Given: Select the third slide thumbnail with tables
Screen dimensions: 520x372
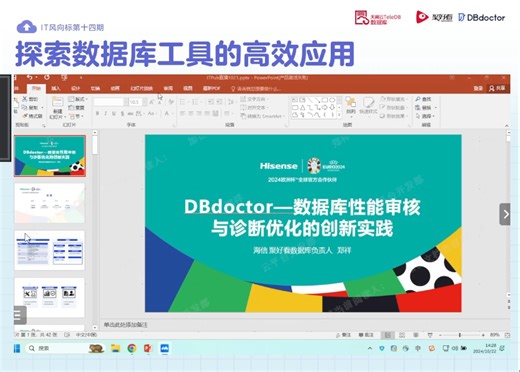Looking at the screenshot, I should pos(50,251).
